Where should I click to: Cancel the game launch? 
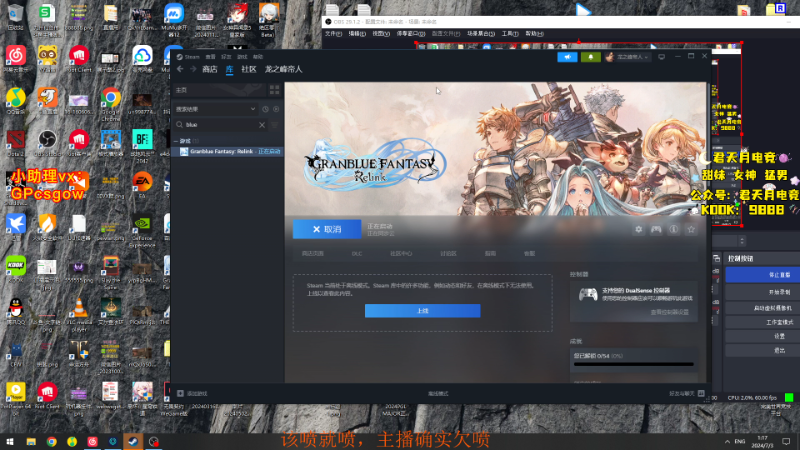pyautogui.click(x=327, y=229)
